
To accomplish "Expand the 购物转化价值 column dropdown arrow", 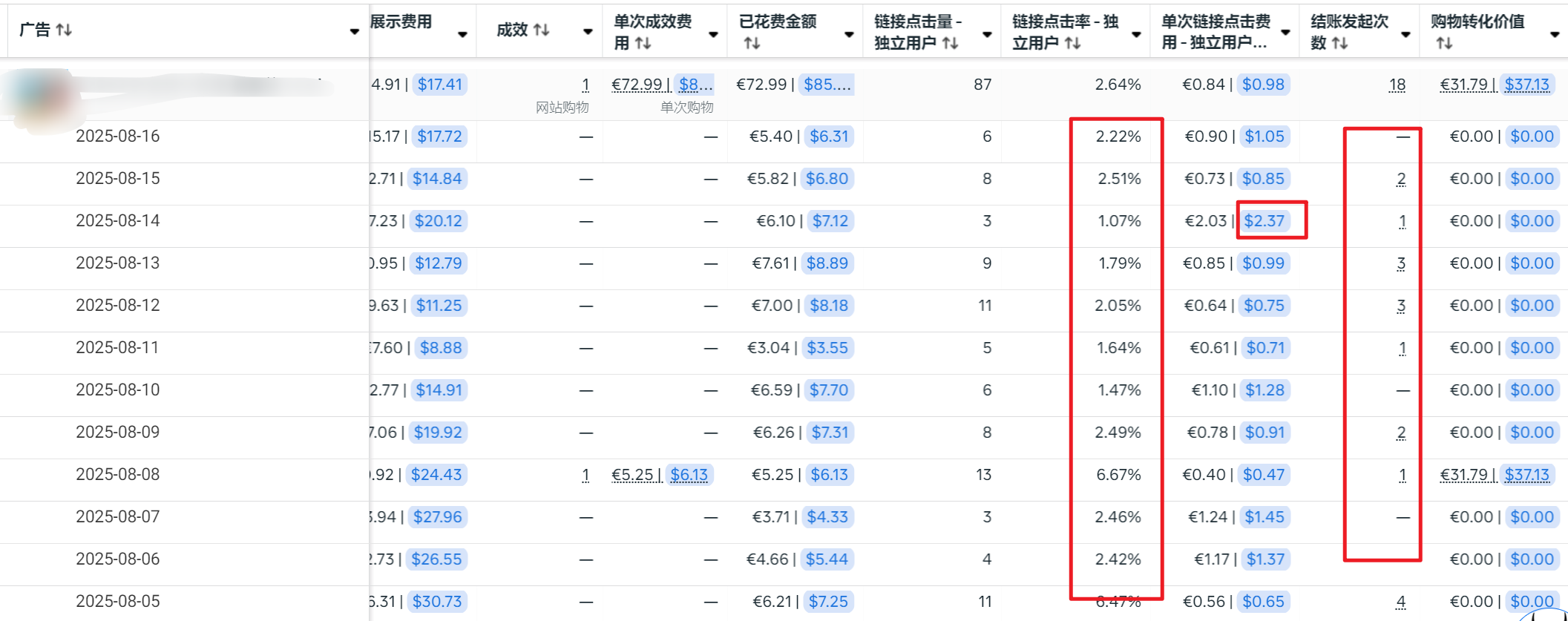I will click(1555, 34).
